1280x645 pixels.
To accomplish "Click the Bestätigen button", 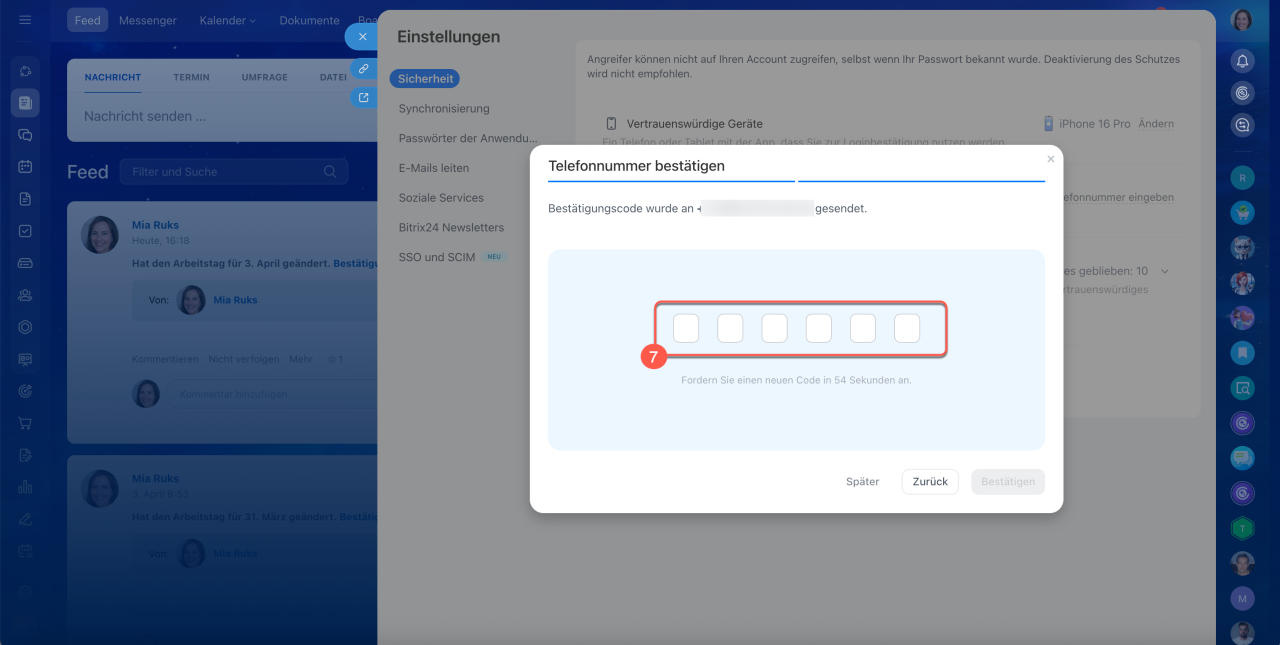I will coord(1008,482).
